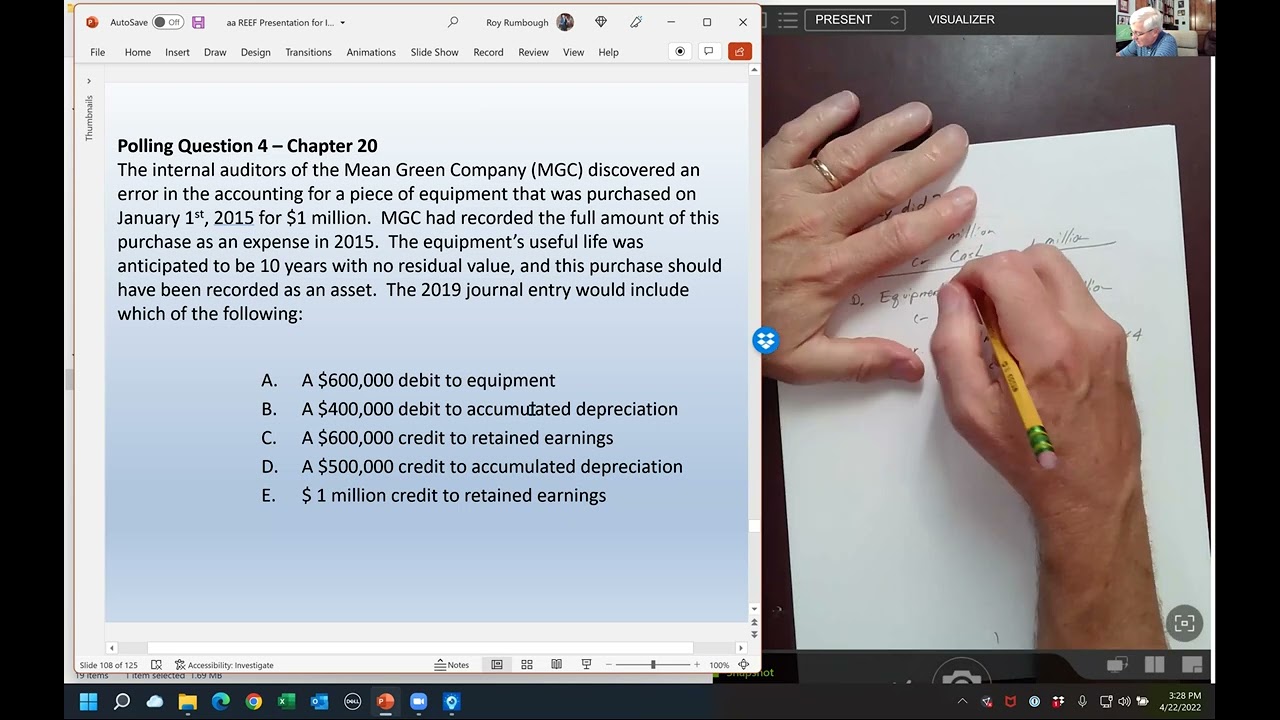Open the Record tab
Image resolution: width=1280 pixels, height=720 pixels.
coord(488,52)
